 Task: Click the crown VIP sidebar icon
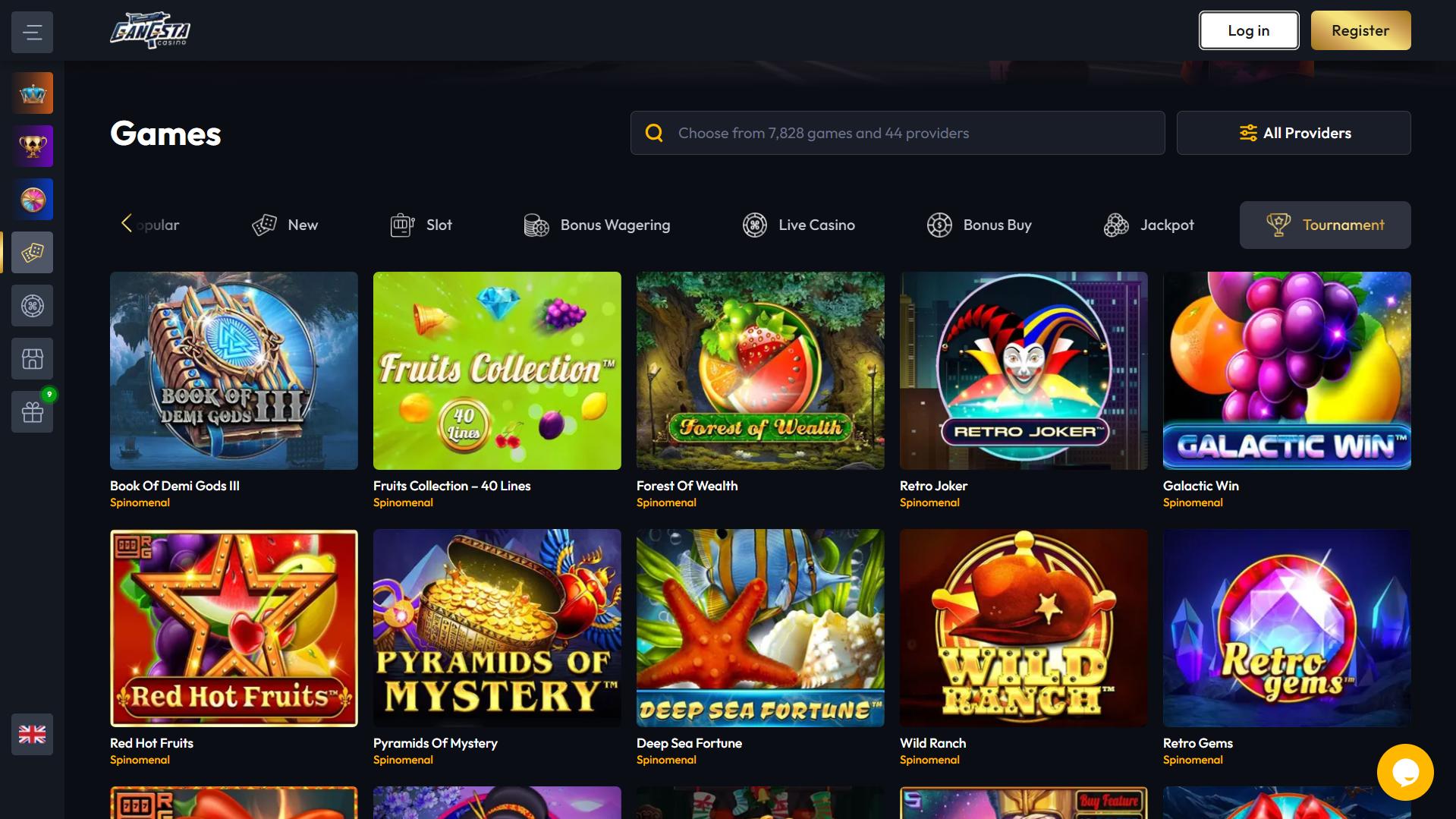[x=32, y=93]
